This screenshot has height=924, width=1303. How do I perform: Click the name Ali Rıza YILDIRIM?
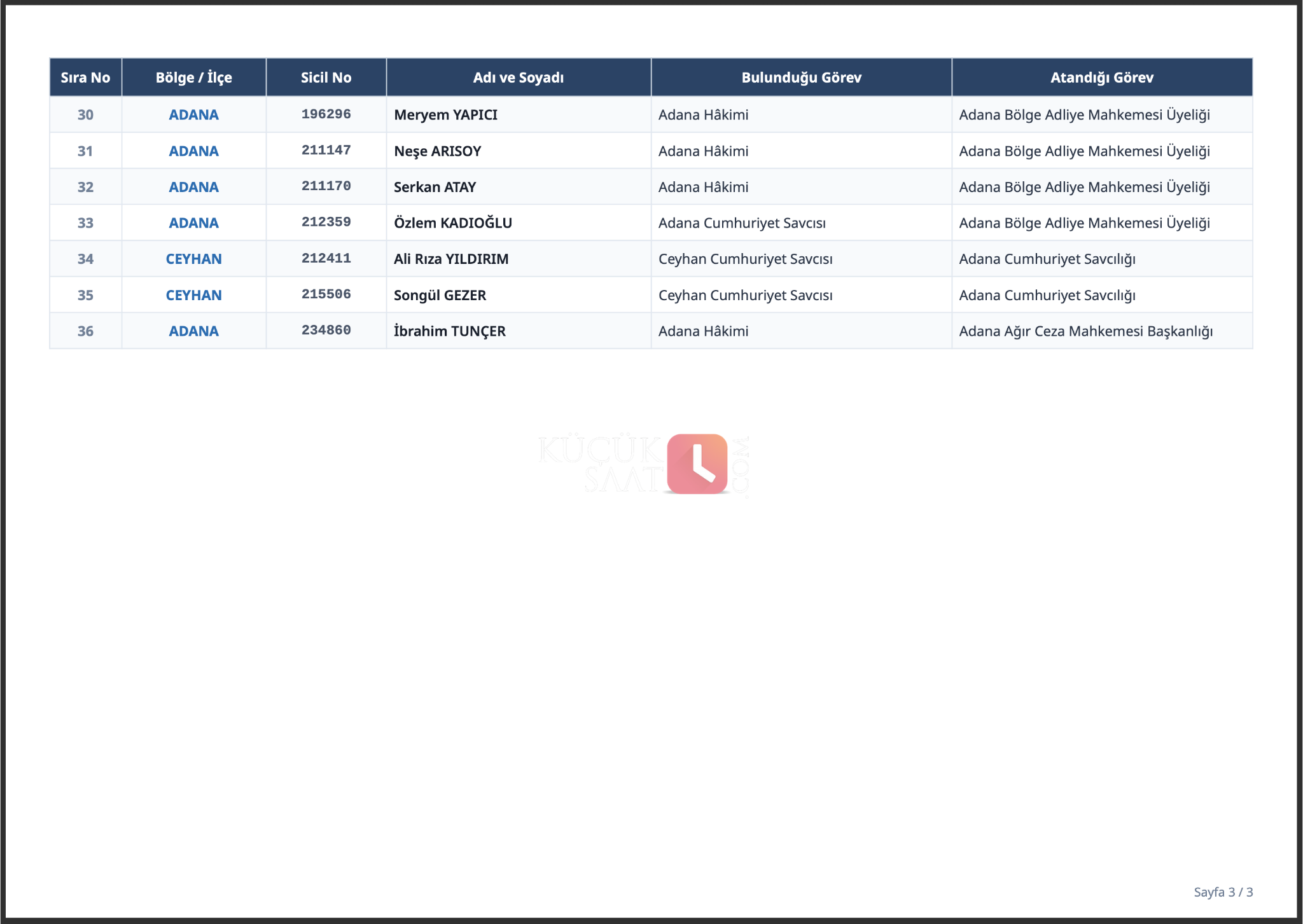[451, 259]
